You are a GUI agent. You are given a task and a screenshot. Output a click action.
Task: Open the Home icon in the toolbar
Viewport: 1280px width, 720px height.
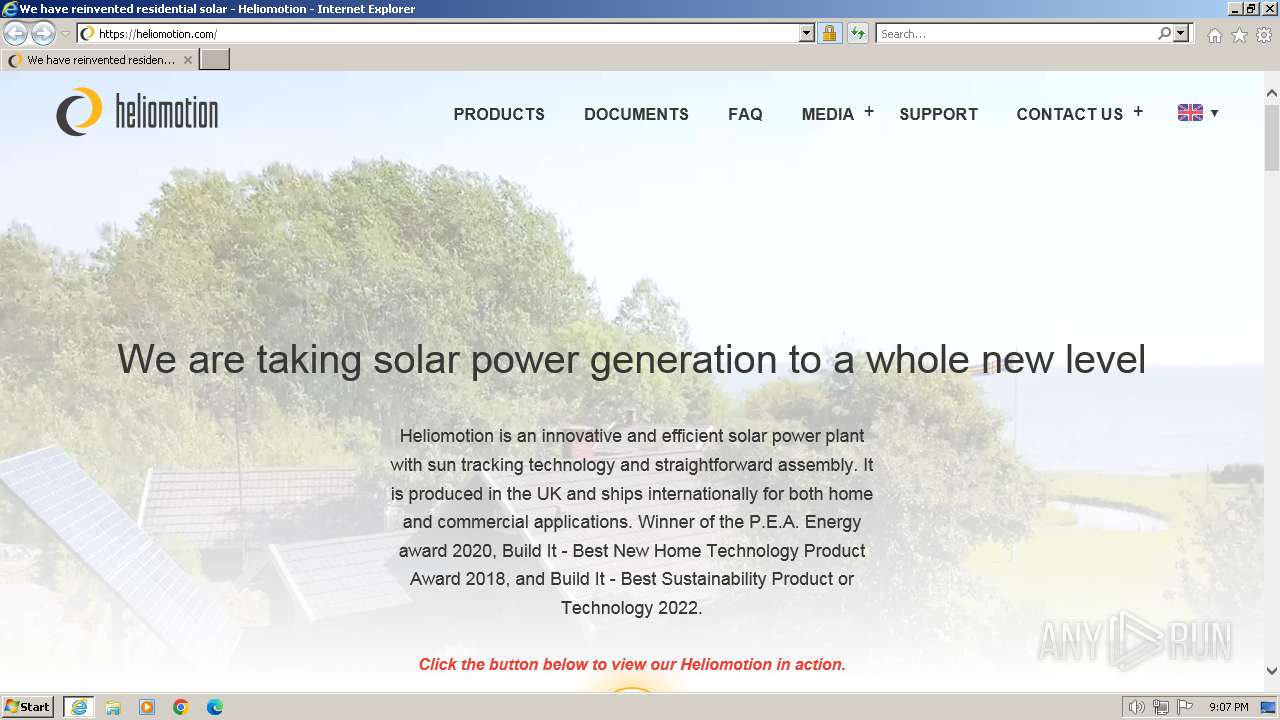coord(1214,35)
